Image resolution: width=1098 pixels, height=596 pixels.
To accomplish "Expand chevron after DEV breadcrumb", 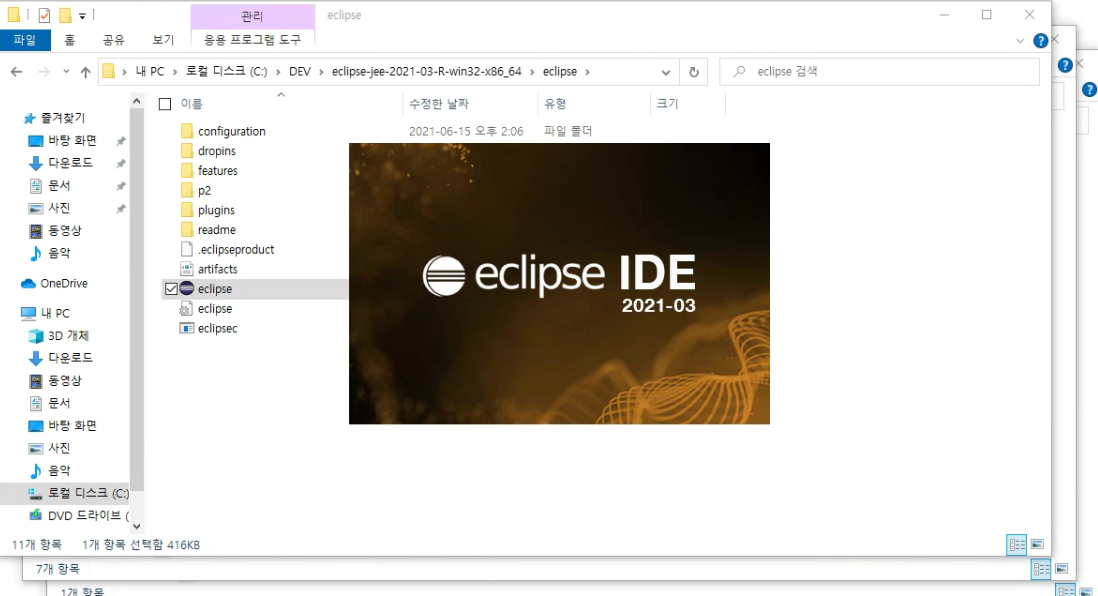I will click(321, 71).
